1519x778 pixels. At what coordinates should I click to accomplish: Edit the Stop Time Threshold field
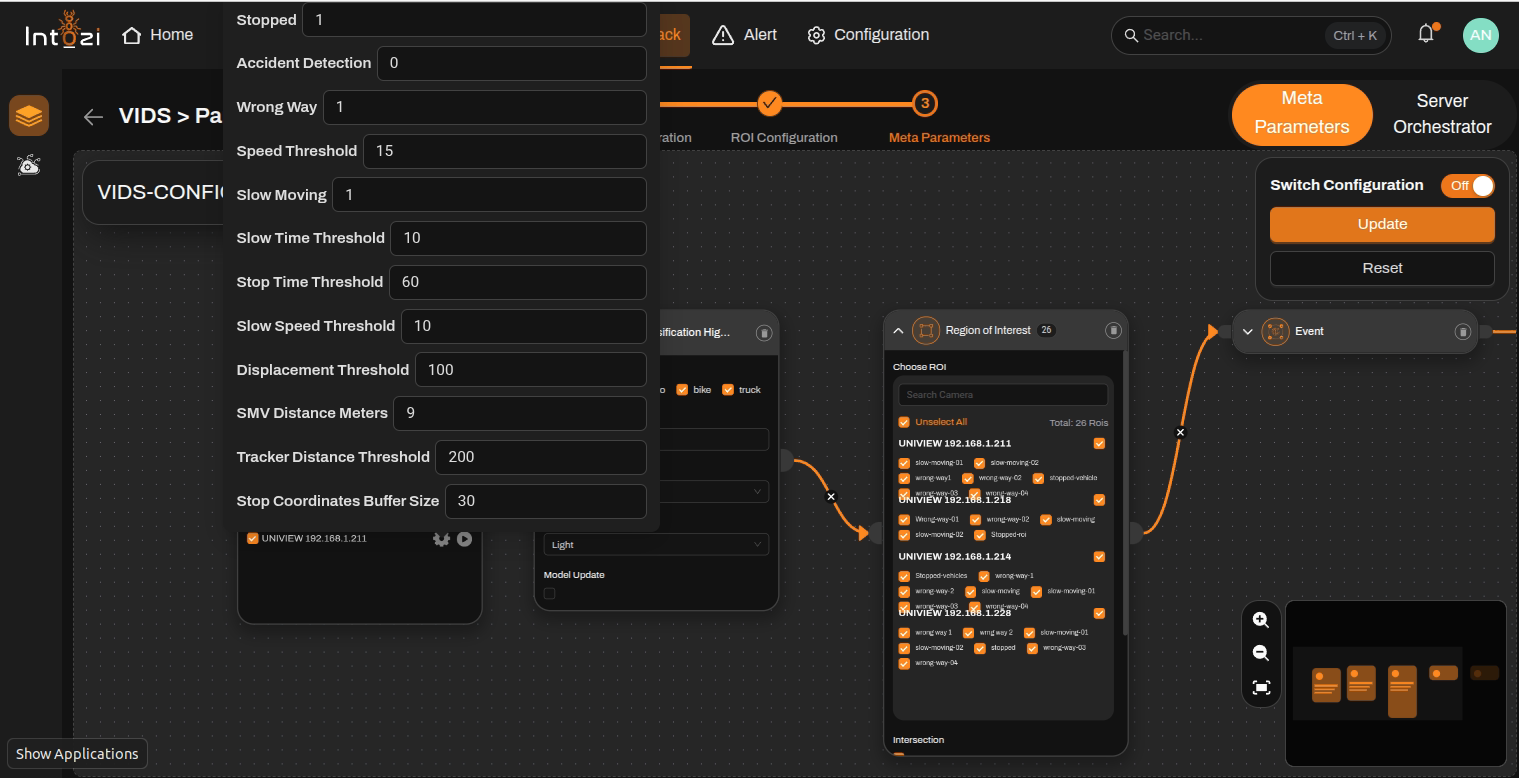[x=517, y=282]
